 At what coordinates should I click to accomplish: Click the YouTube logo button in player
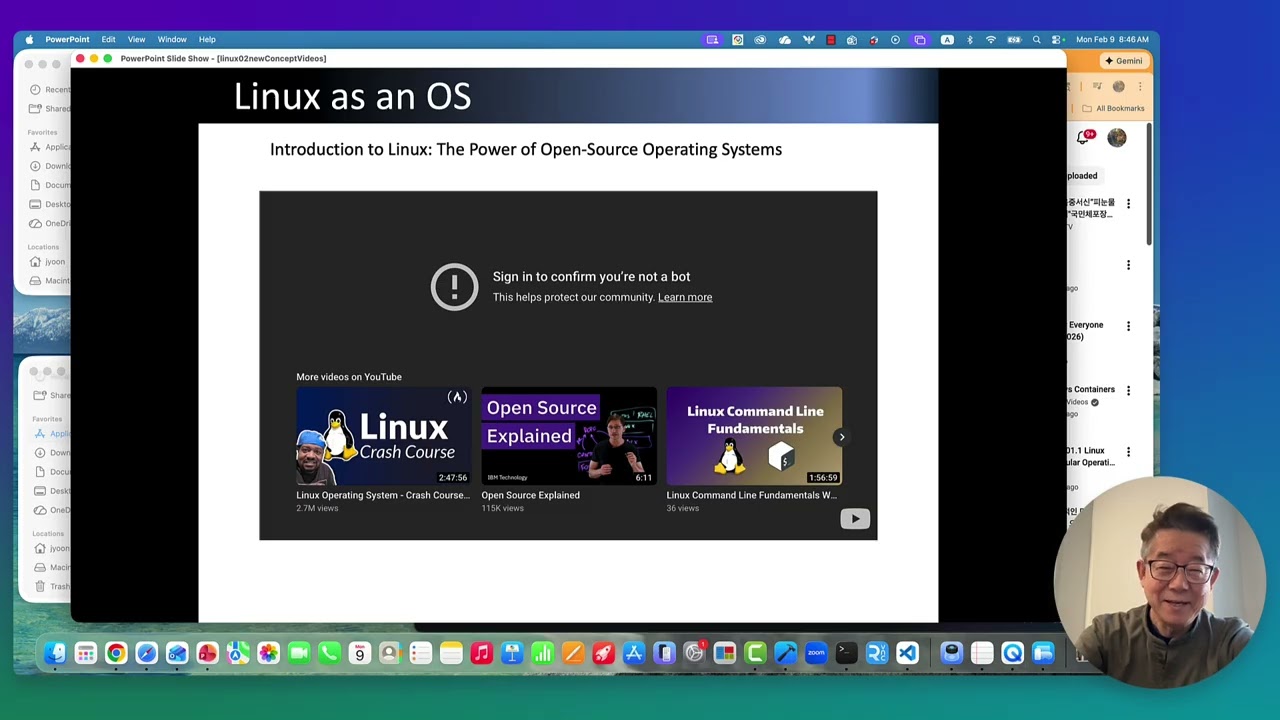[855, 518]
